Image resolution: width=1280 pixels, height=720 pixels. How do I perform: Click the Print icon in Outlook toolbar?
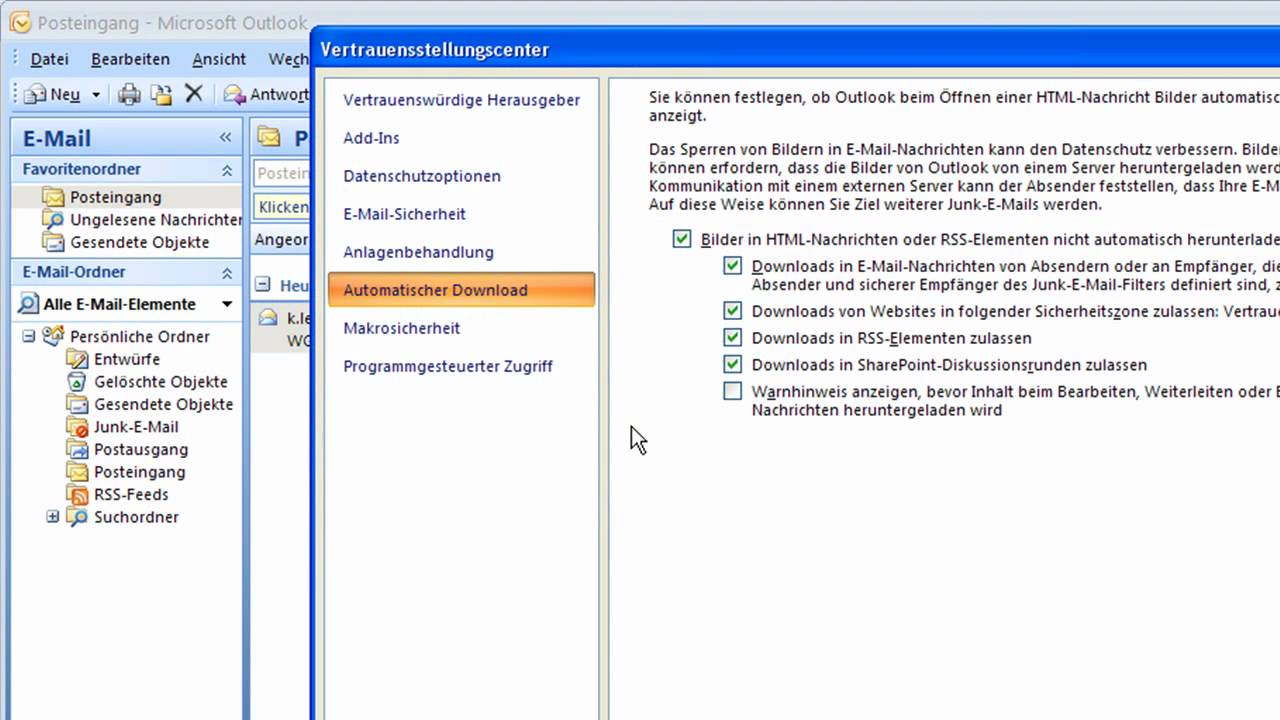coord(129,94)
